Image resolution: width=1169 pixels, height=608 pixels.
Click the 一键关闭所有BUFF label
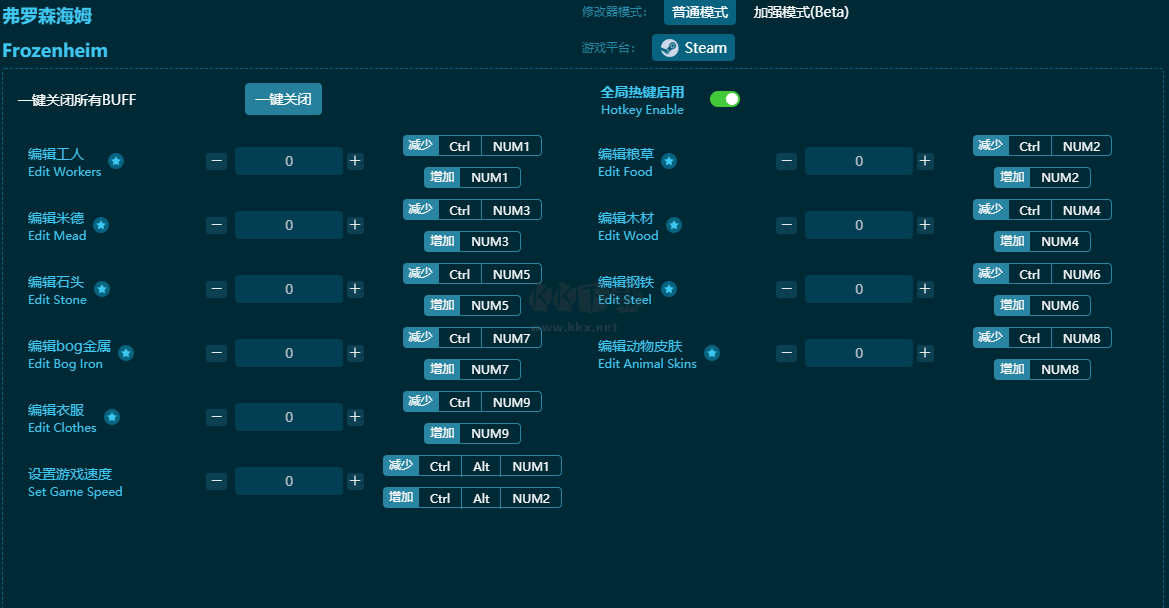pyautogui.click(x=77, y=100)
